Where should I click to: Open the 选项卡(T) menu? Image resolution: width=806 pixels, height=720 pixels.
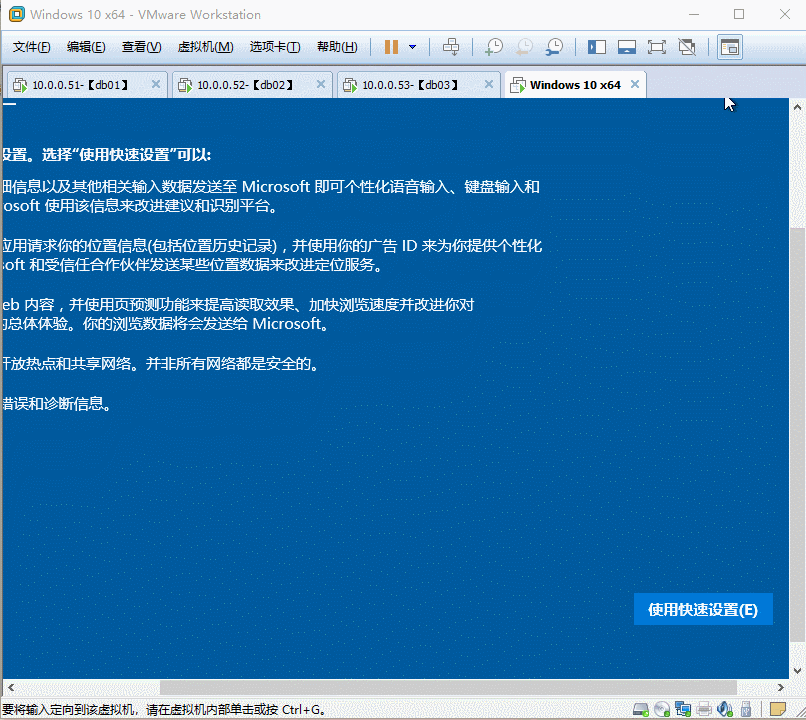(x=275, y=47)
